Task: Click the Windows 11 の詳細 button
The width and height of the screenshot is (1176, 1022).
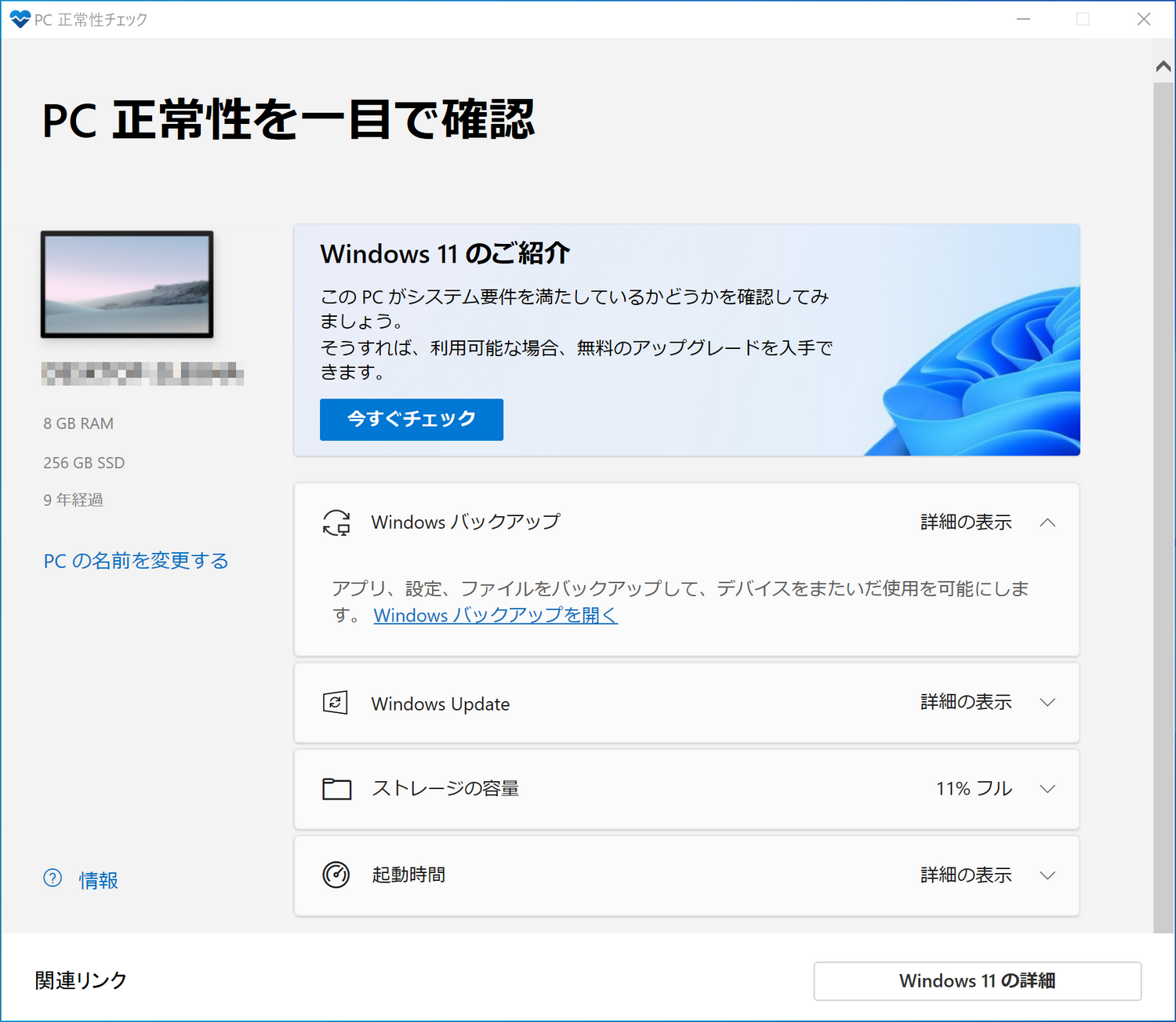Action: (x=977, y=980)
